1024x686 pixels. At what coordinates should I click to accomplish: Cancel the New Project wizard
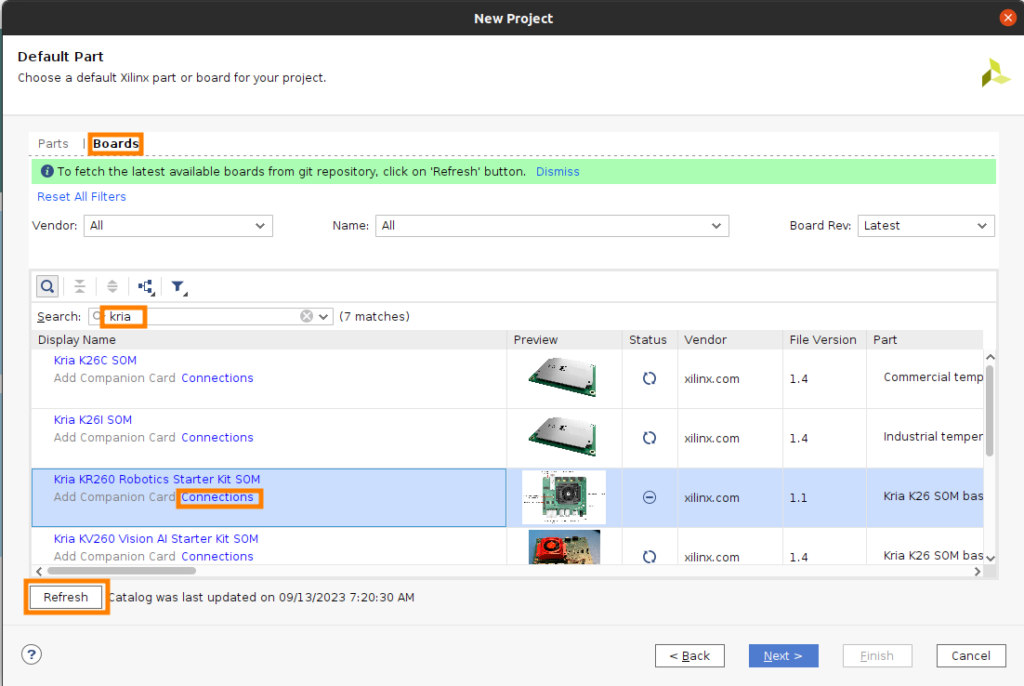click(970, 655)
